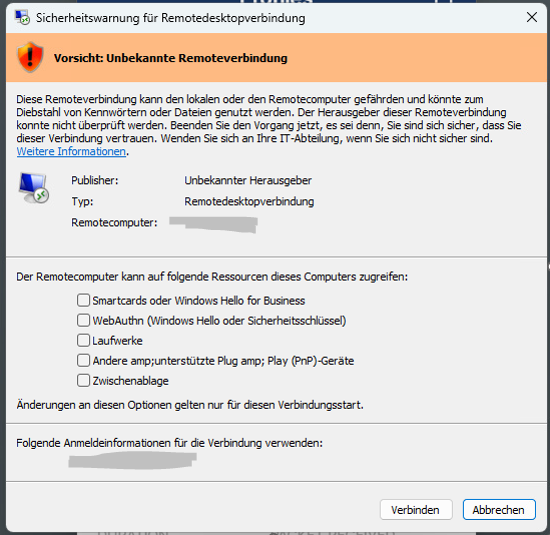Click the Remotedesktopverbindung type value

point(249,201)
